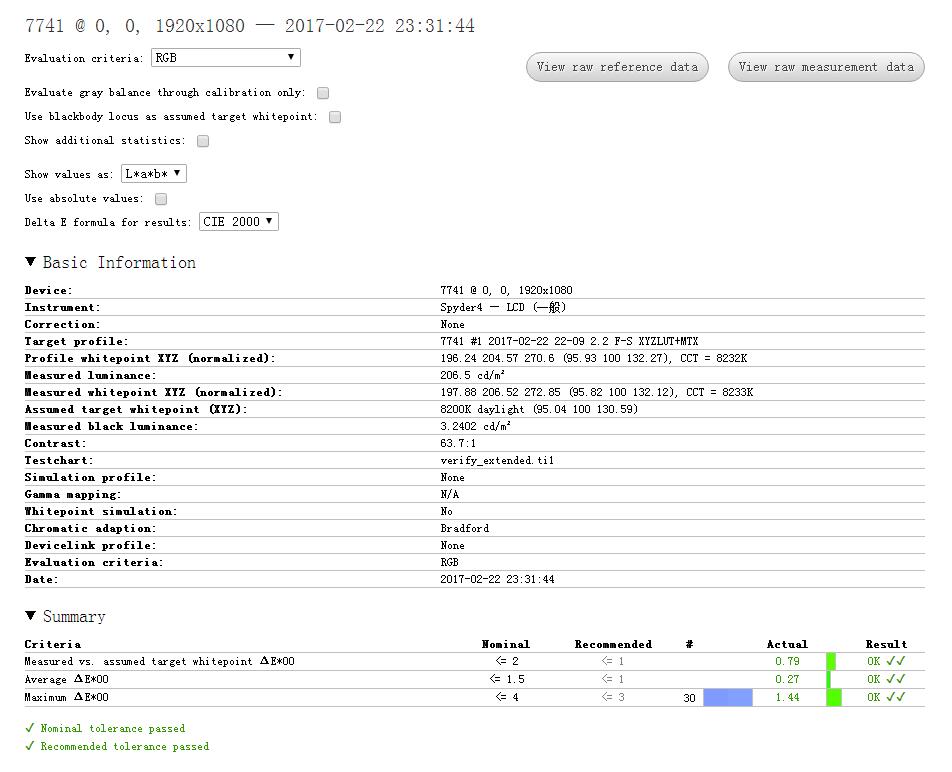Image resolution: width=952 pixels, height=772 pixels.
Task: Toggle blackbody locus as target whitepoint checkbox
Action: pyautogui.click(x=335, y=117)
